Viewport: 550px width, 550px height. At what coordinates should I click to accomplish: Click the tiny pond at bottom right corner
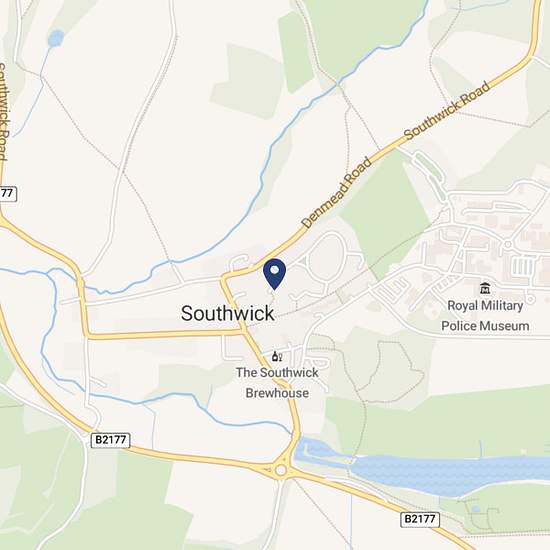(x=475, y=509)
